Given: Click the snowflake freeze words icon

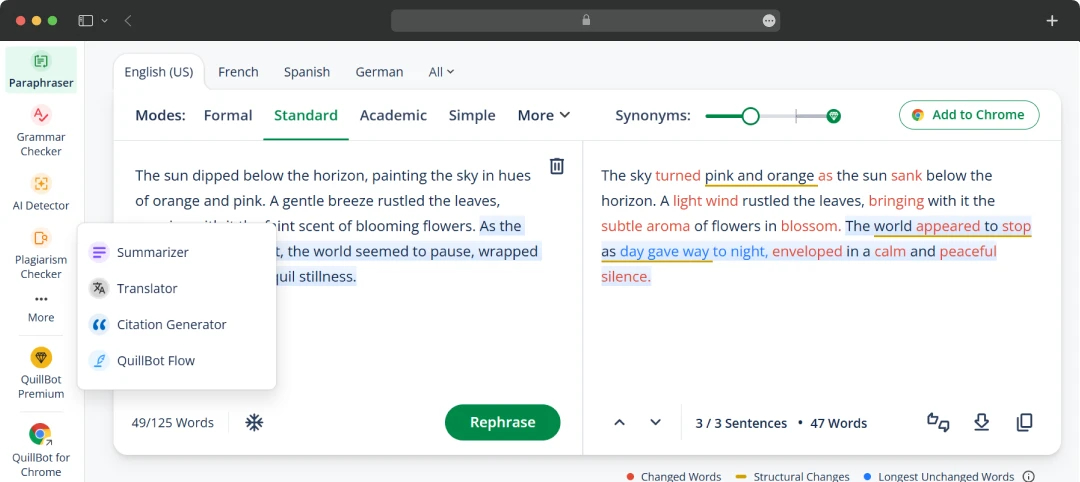Looking at the screenshot, I should pos(254,423).
